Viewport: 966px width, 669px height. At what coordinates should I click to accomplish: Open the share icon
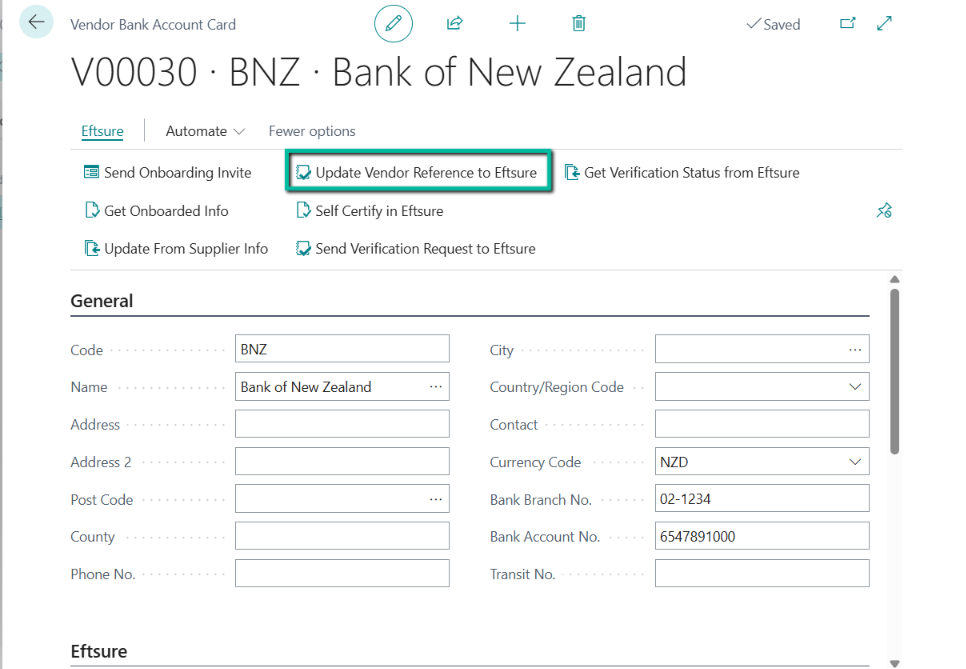pos(455,23)
